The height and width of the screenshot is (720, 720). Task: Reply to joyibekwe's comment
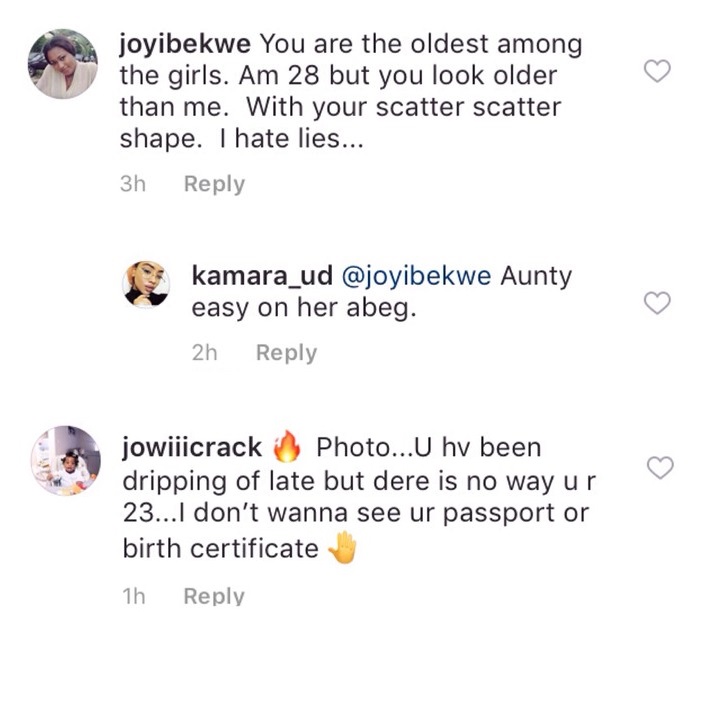coord(214,184)
